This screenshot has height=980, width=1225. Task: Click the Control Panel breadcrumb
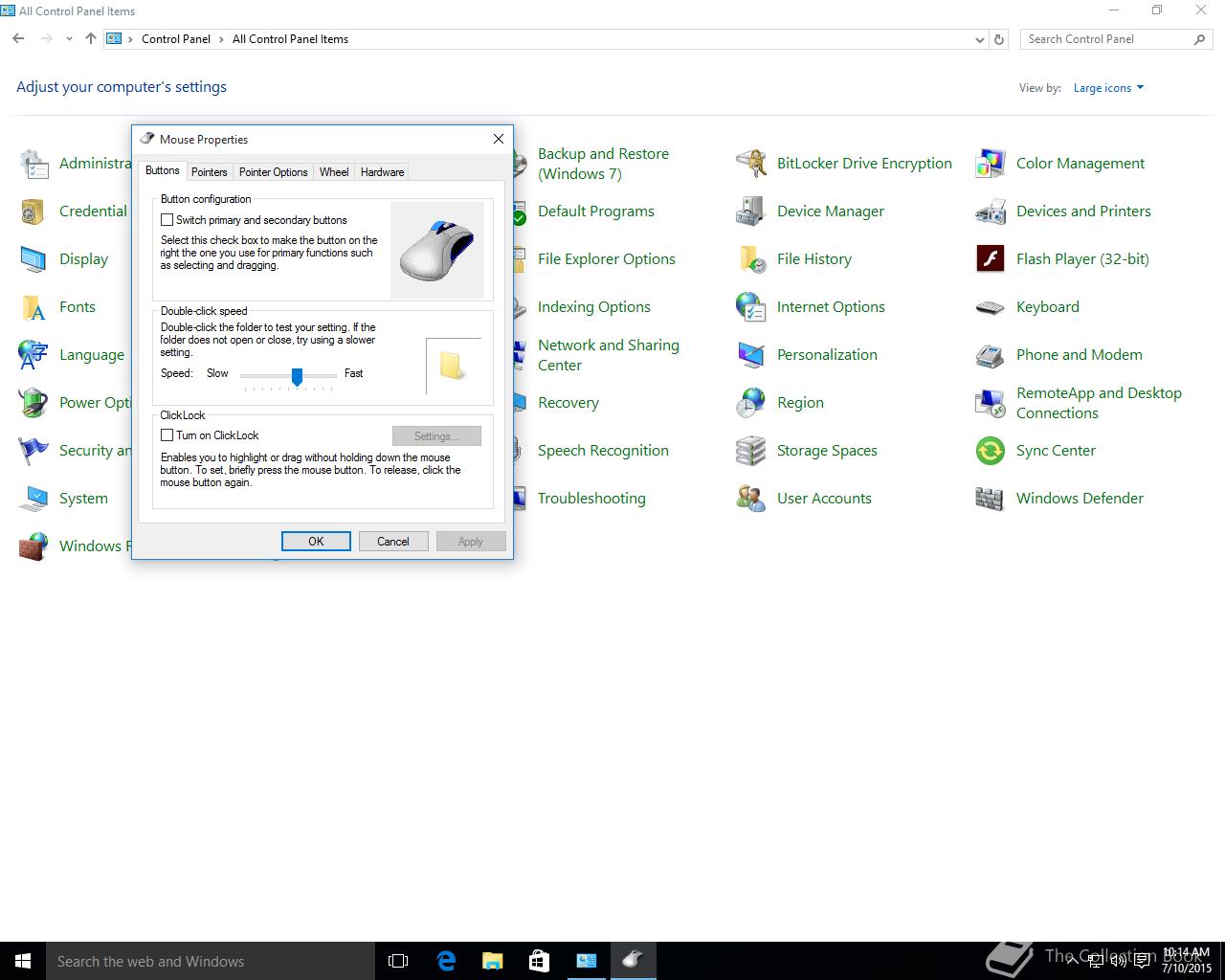[176, 39]
